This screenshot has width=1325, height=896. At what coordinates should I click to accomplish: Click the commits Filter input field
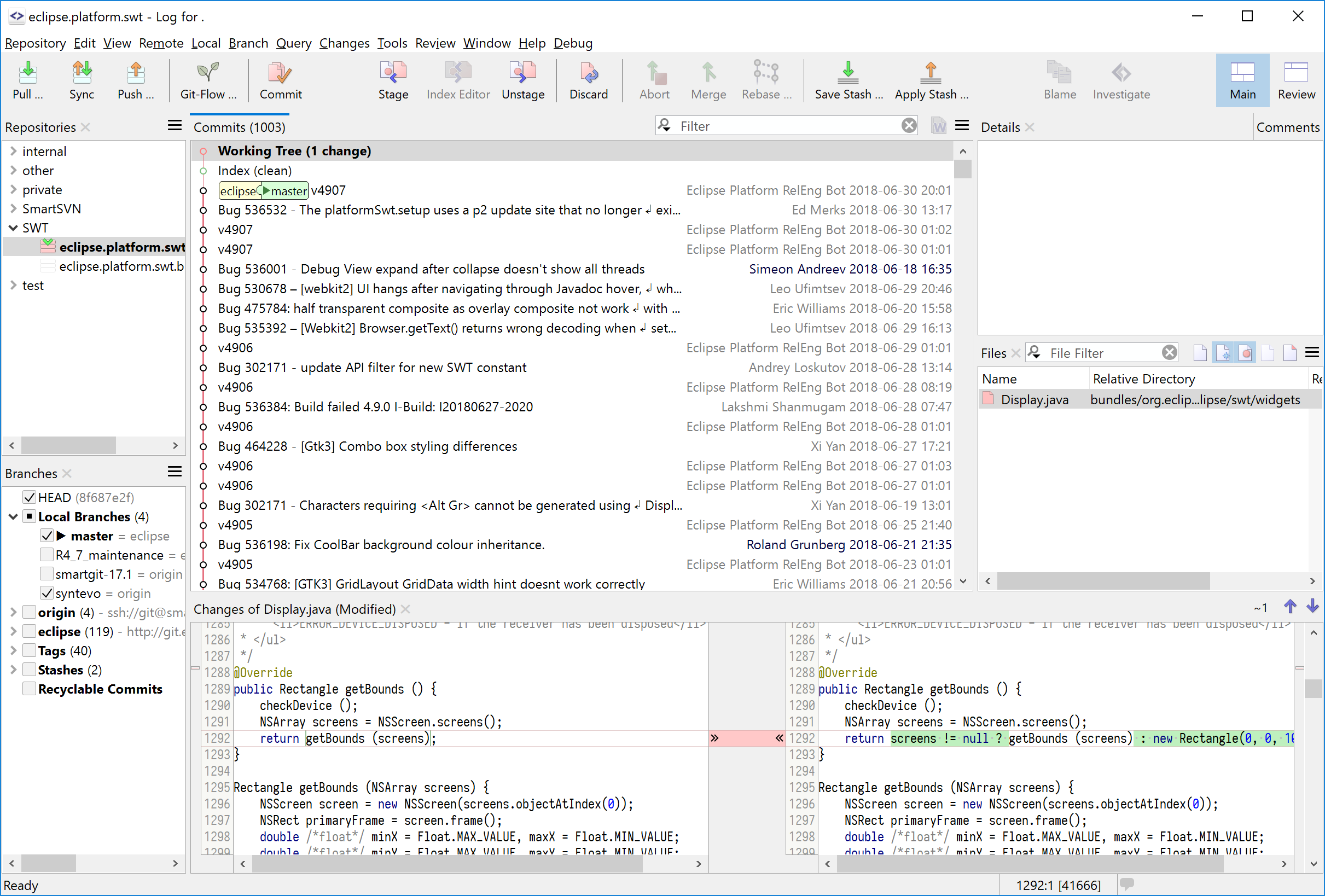787,126
